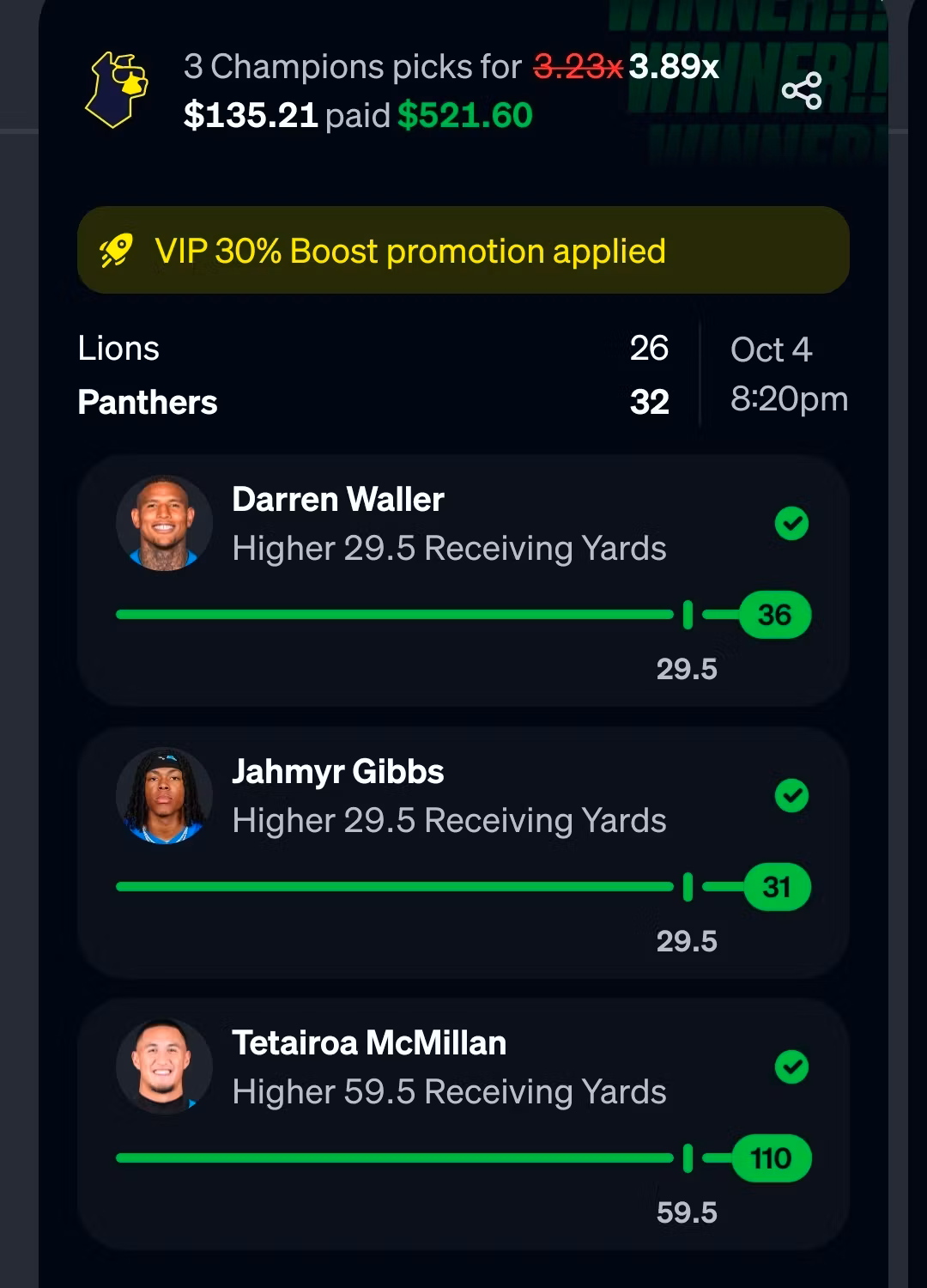
Task: Click the $521.60 payout amount
Action: [465, 115]
